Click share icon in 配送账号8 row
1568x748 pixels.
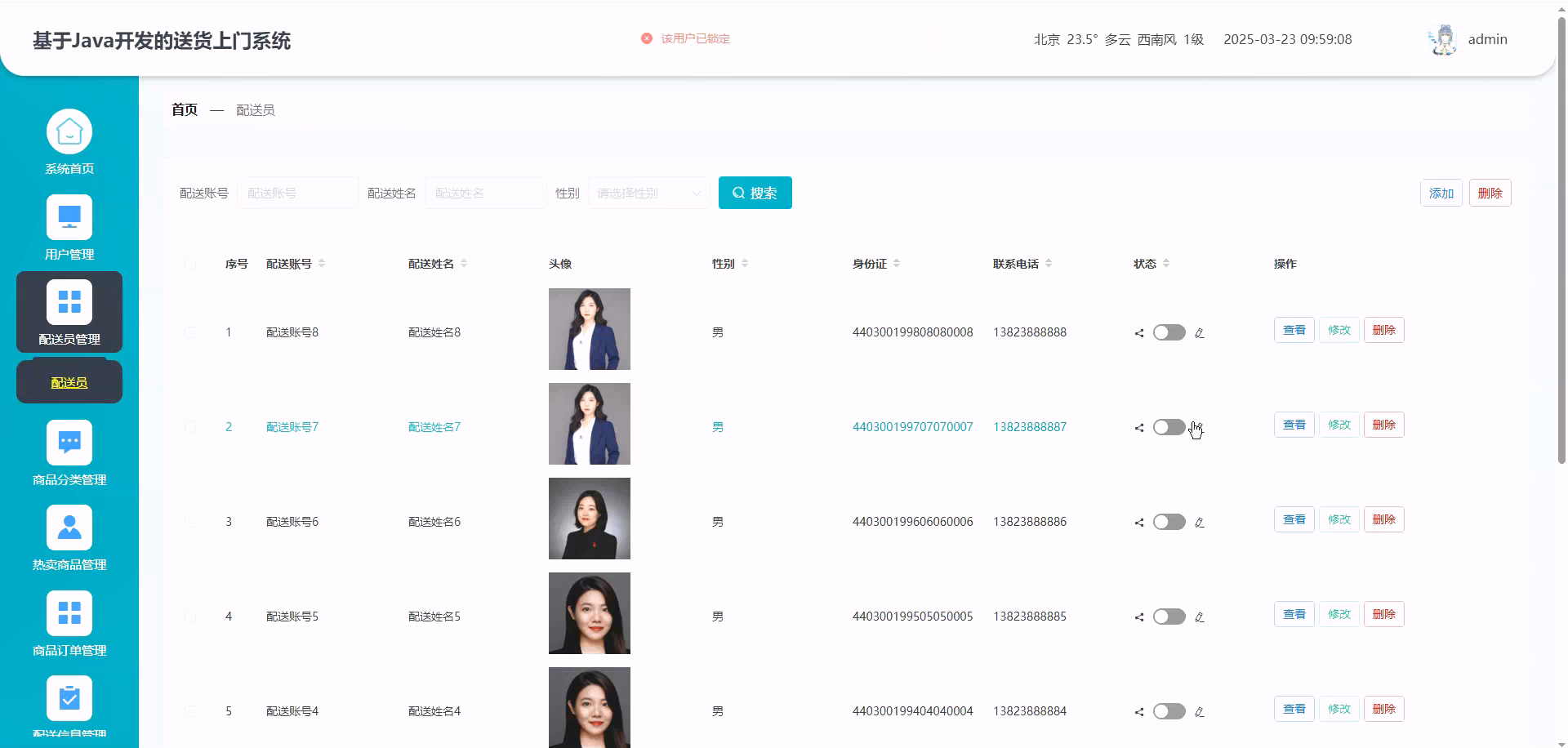coord(1139,333)
